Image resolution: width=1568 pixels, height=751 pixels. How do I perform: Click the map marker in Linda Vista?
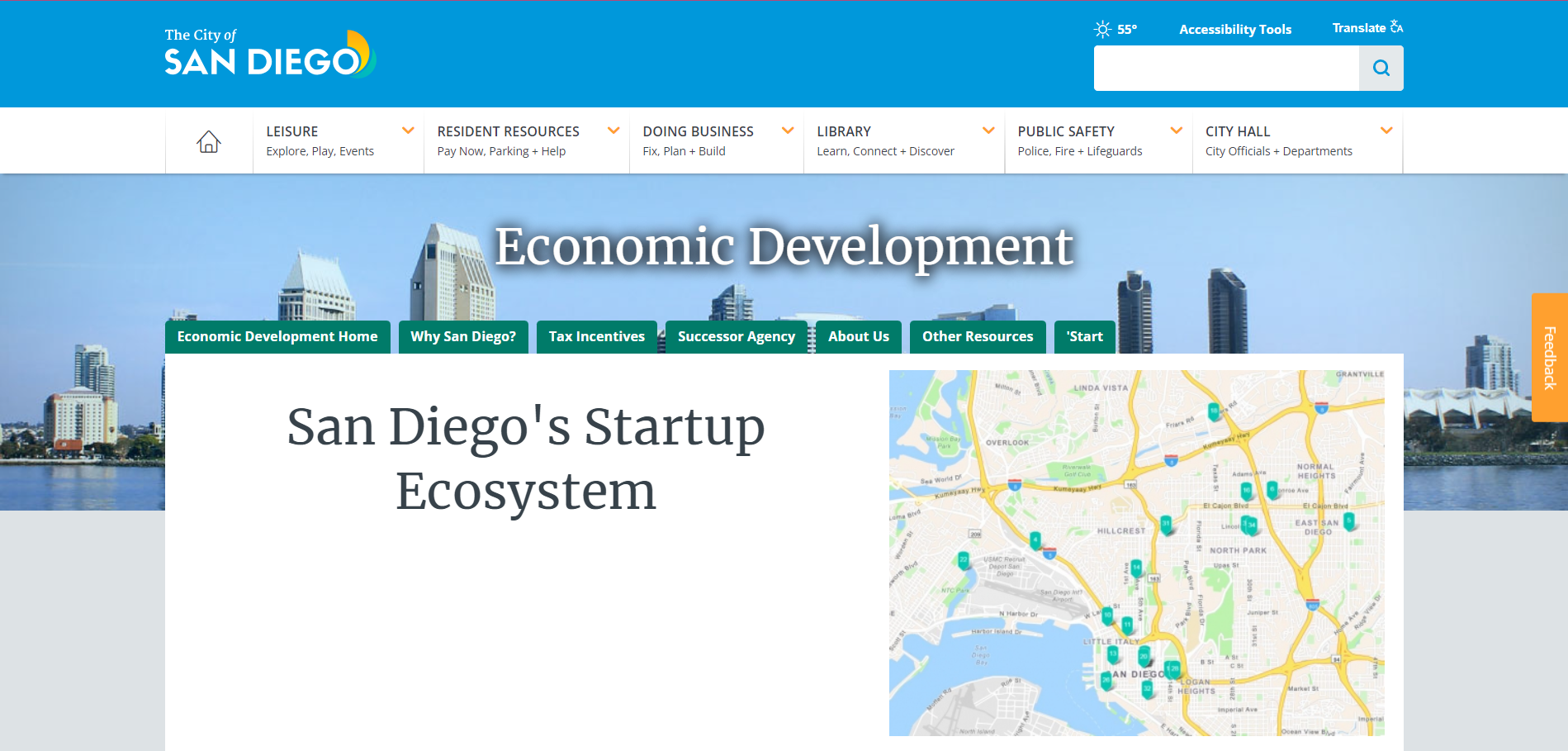pos(1213,411)
